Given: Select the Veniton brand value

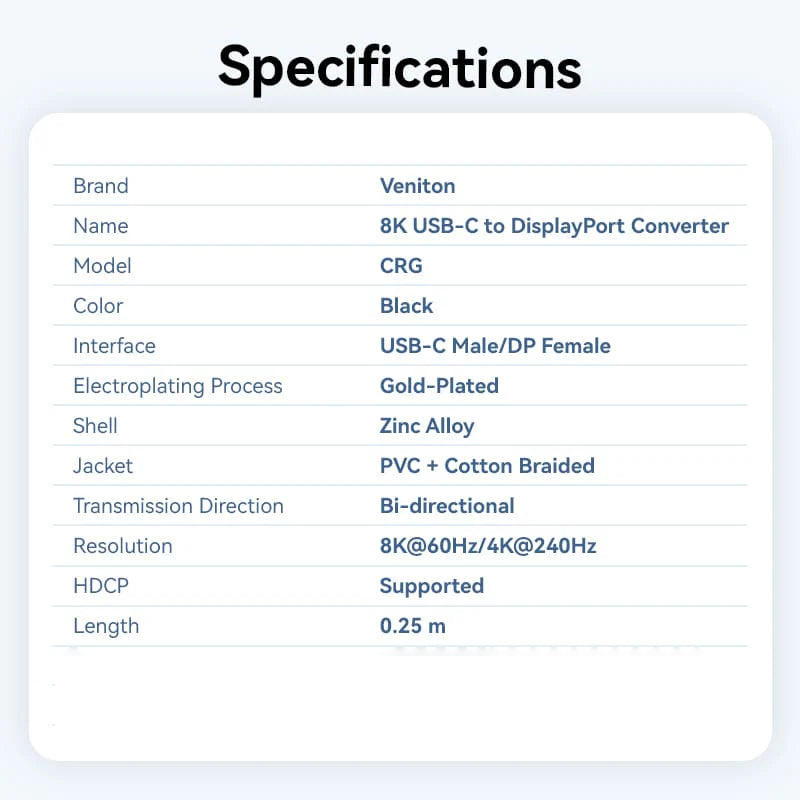Looking at the screenshot, I should coord(417,186).
